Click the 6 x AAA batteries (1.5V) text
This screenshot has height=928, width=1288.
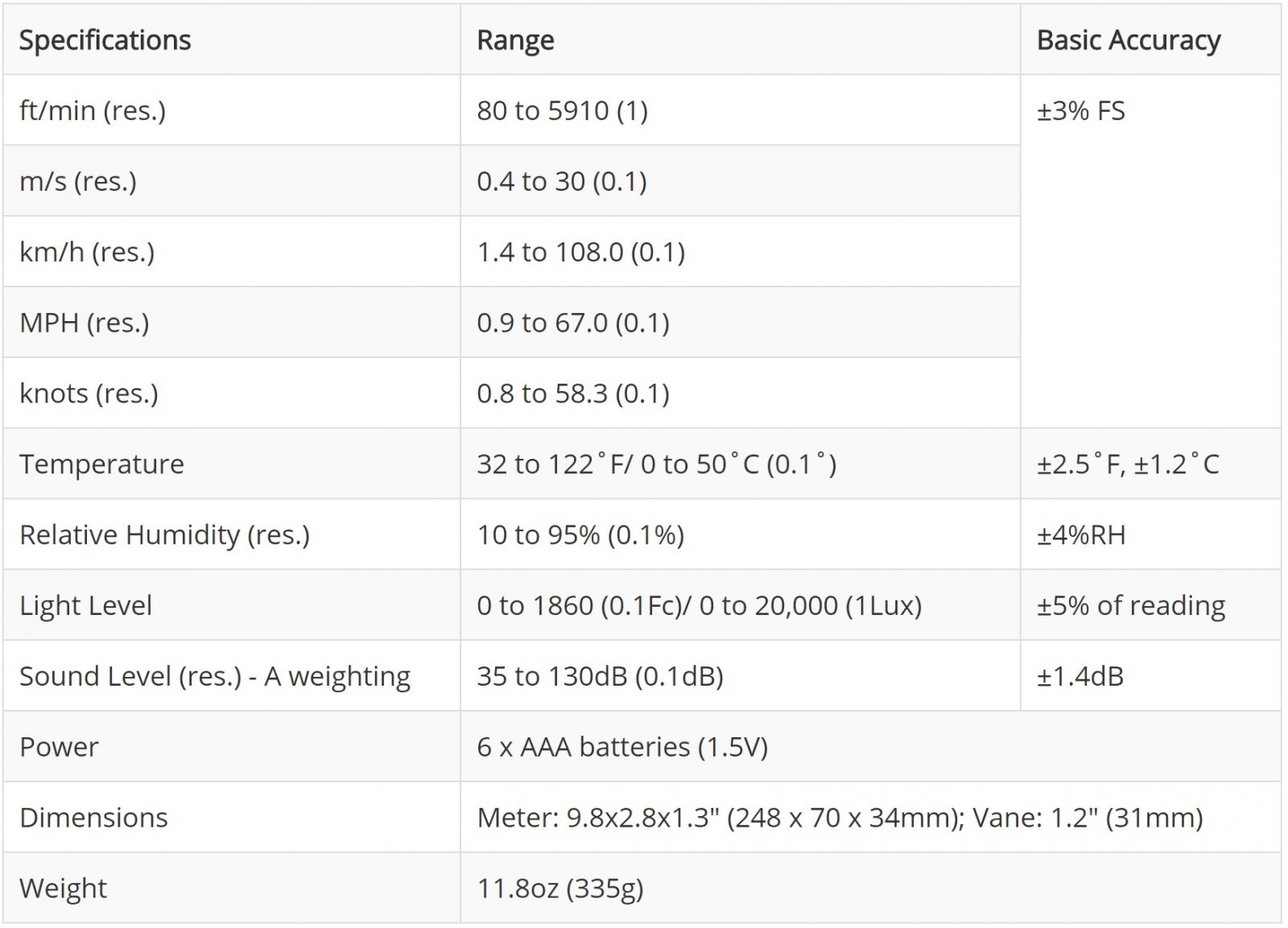point(621,747)
